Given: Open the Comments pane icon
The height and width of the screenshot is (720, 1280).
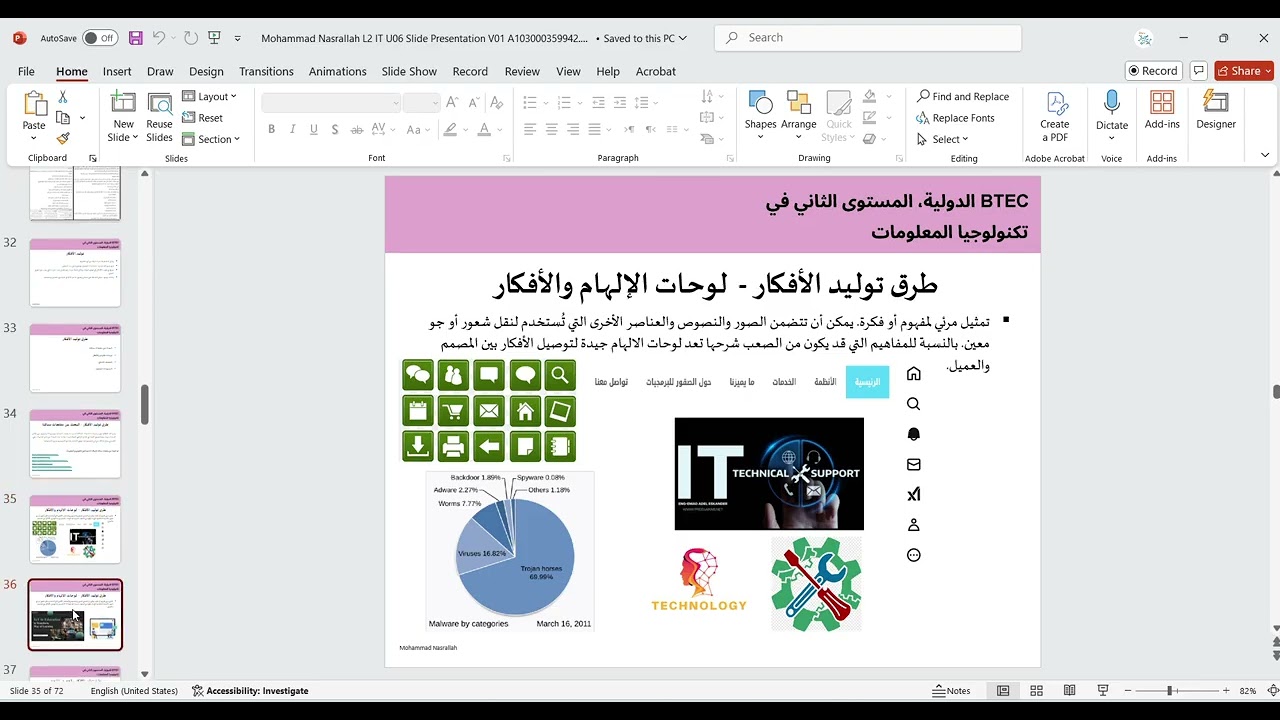Looking at the screenshot, I should pos(1198,71).
